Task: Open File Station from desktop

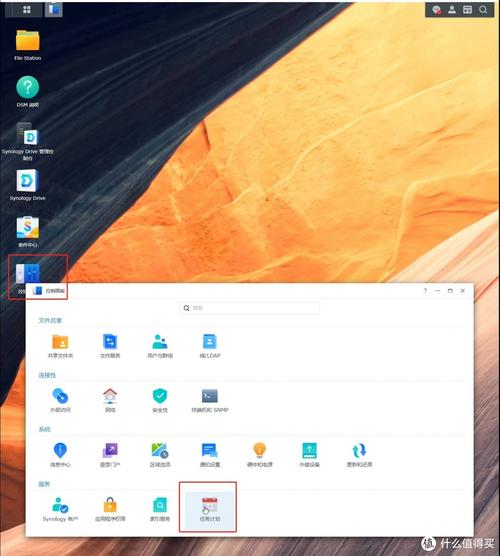Action: click(28, 45)
